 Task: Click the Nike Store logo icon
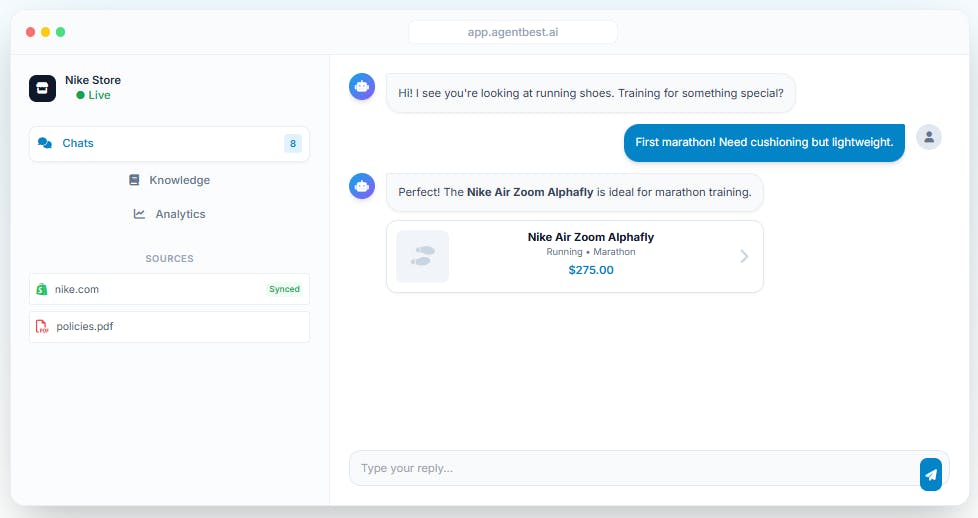coord(42,88)
